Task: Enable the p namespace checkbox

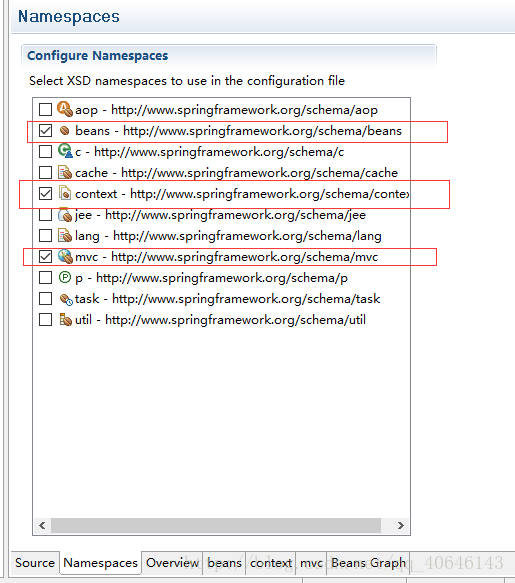Action: click(45, 277)
